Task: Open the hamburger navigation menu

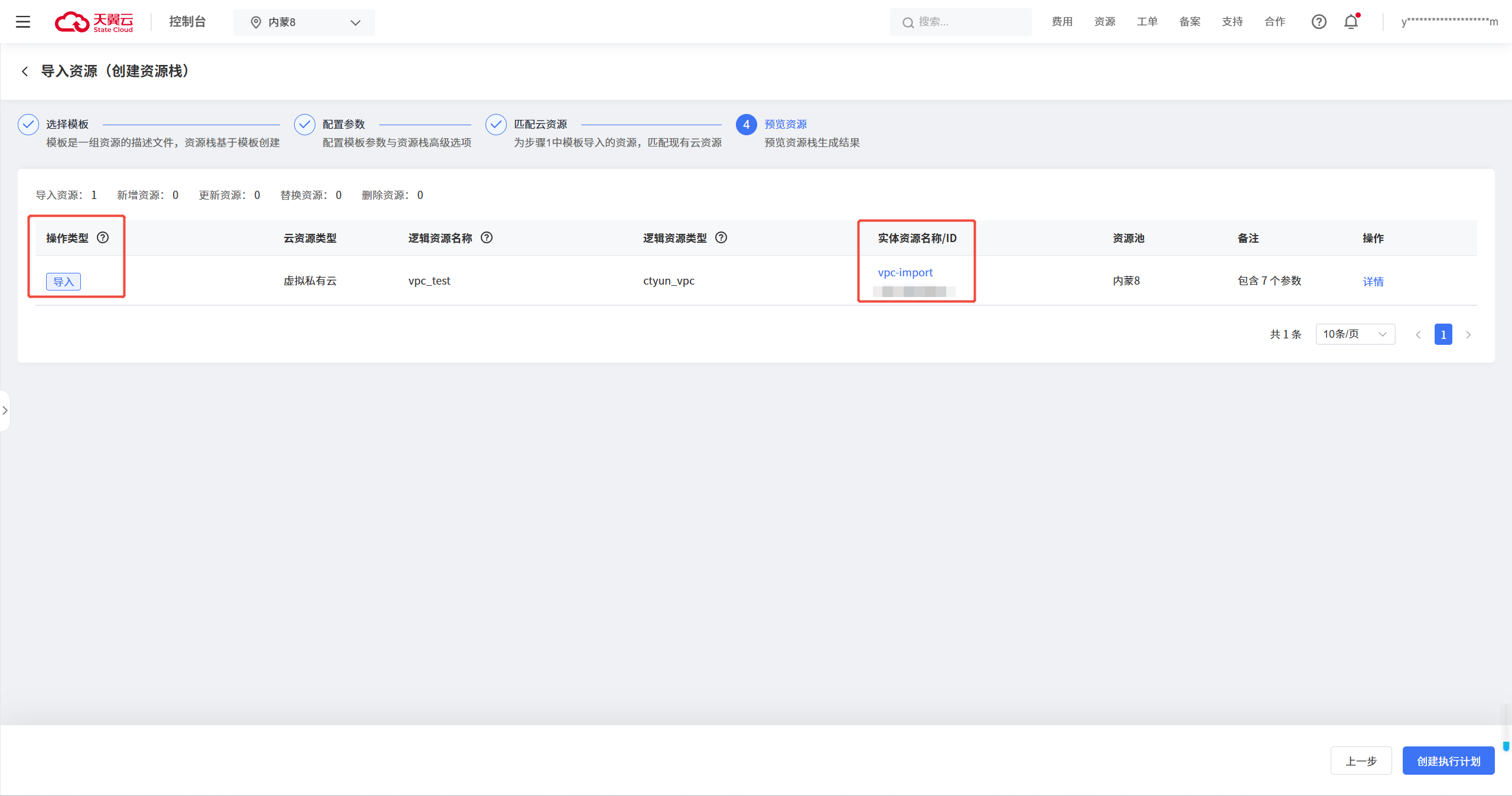Action: tap(23, 22)
